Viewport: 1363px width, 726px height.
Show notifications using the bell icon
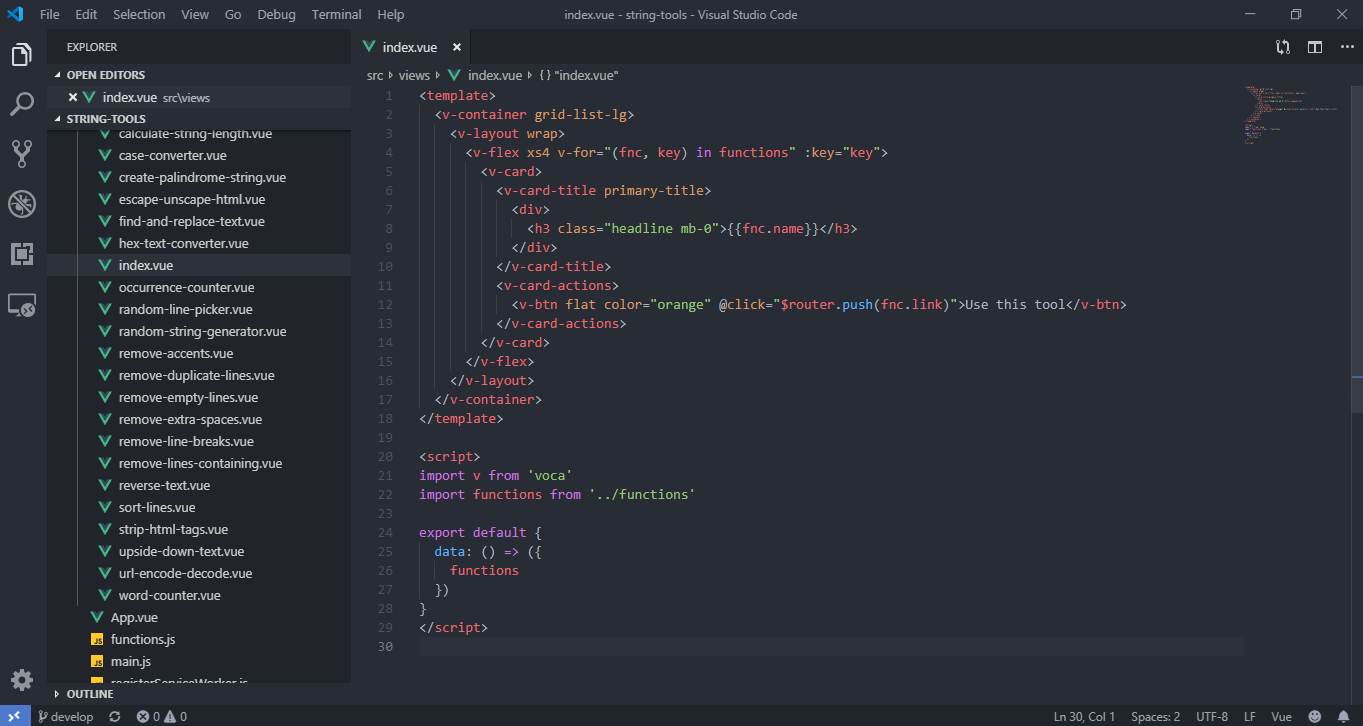tap(1343, 716)
